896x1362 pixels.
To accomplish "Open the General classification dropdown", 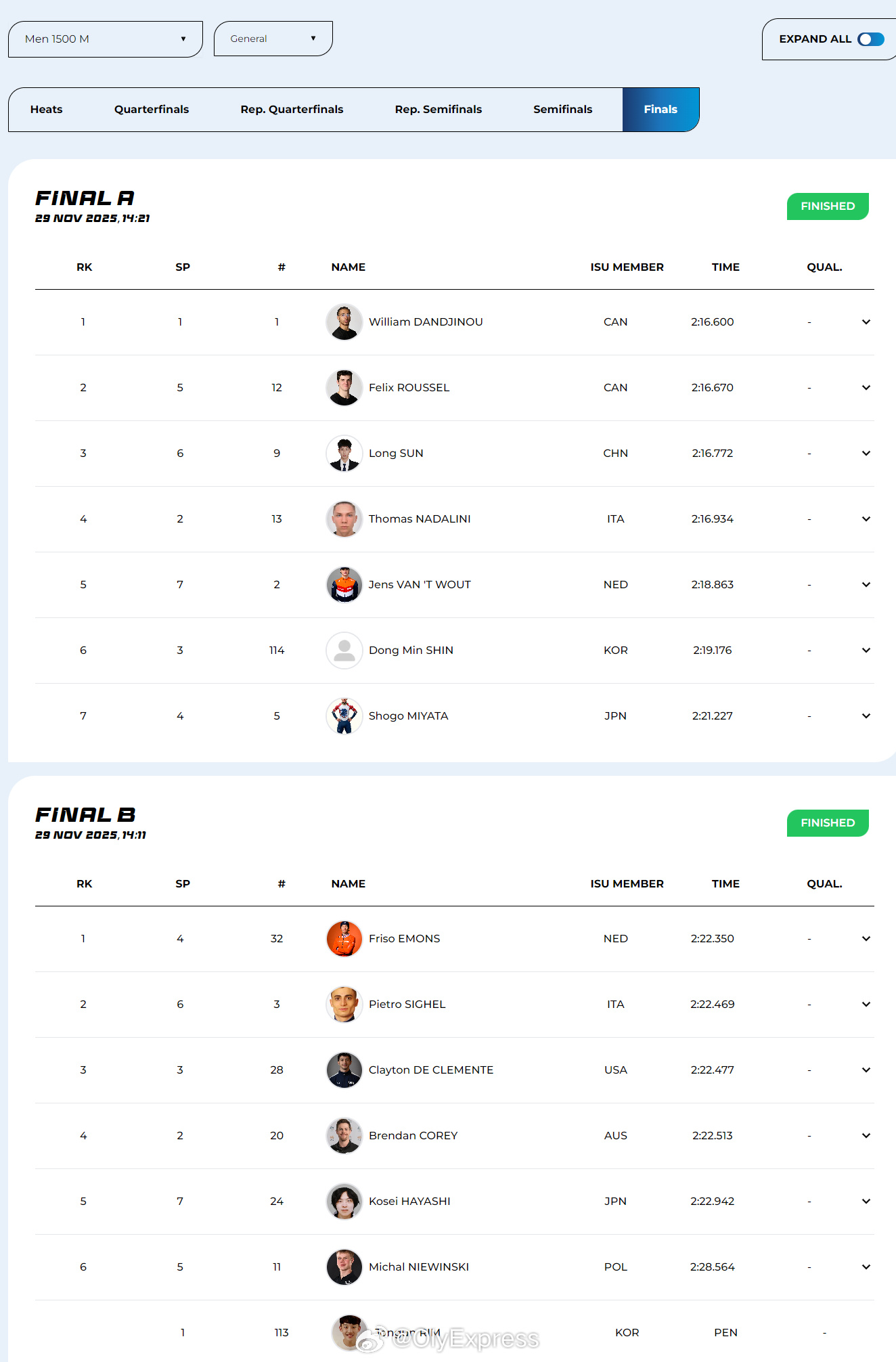I will (273, 39).
